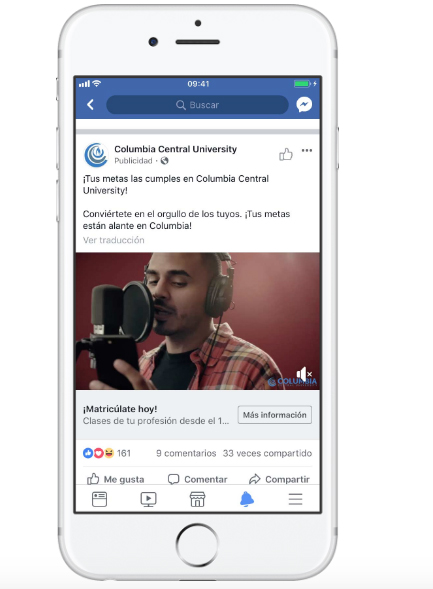Open the post options three-dot menu
Screen dimensions: 433x589
(x=307, y=150)
